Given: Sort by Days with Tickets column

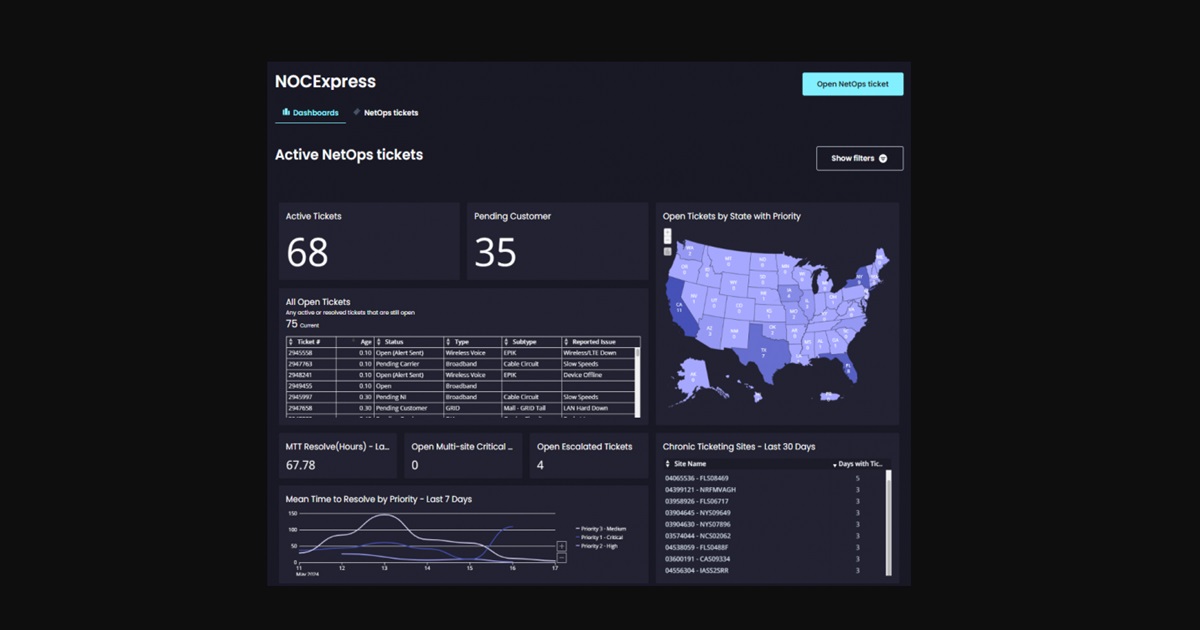Looking at the screenshot, I should coord(859,464).
